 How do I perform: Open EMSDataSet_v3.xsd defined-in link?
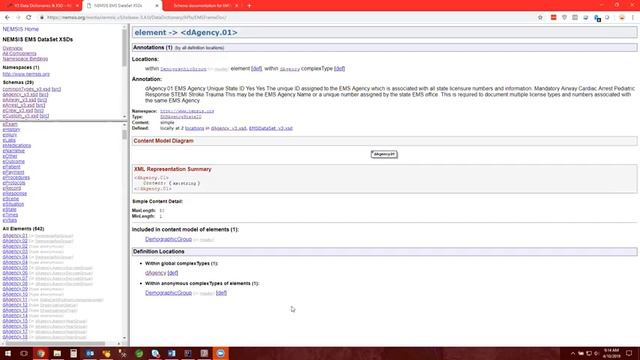click(x=271, y=128)
